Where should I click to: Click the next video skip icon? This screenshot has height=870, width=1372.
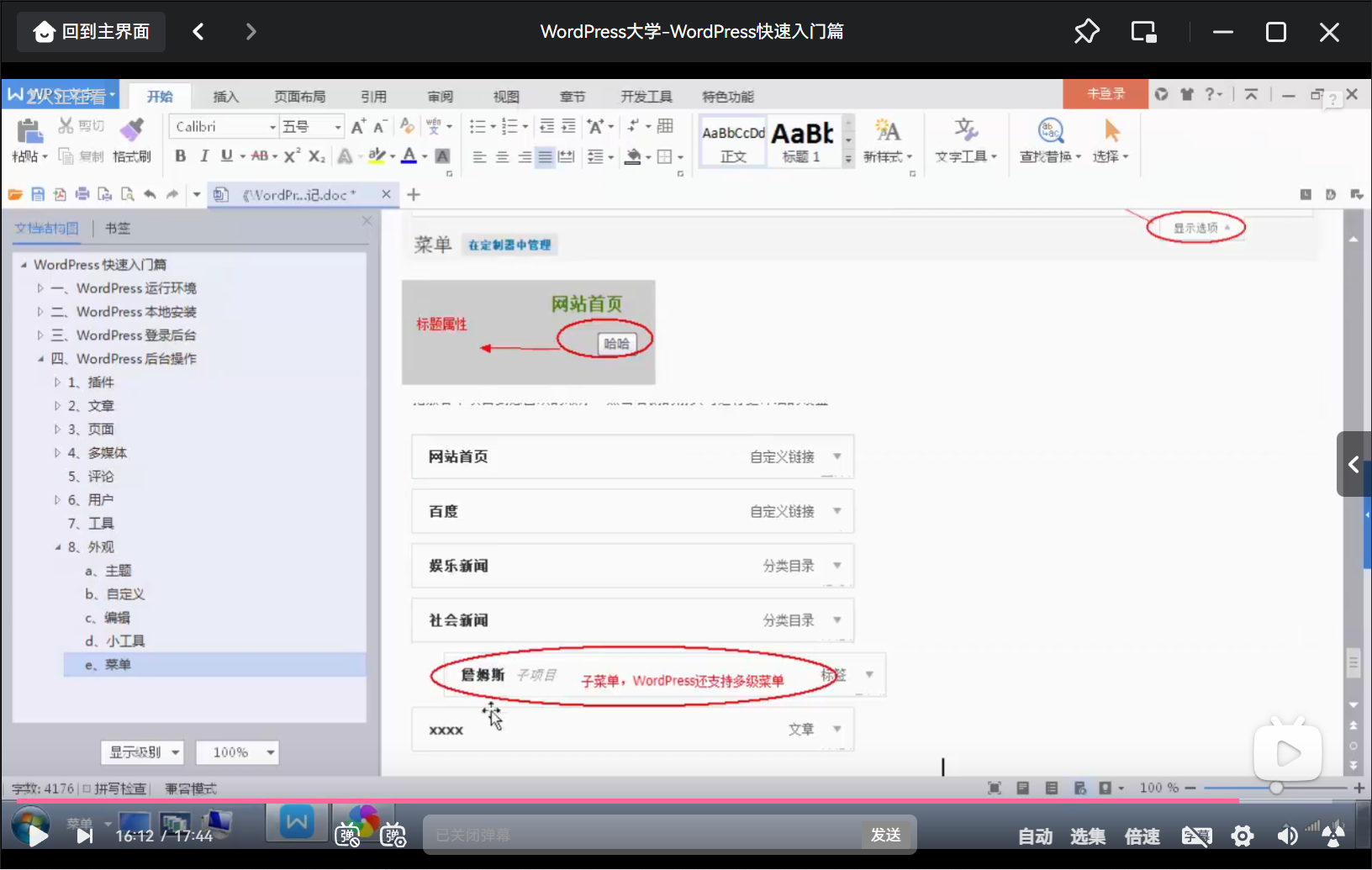(84, 836)
